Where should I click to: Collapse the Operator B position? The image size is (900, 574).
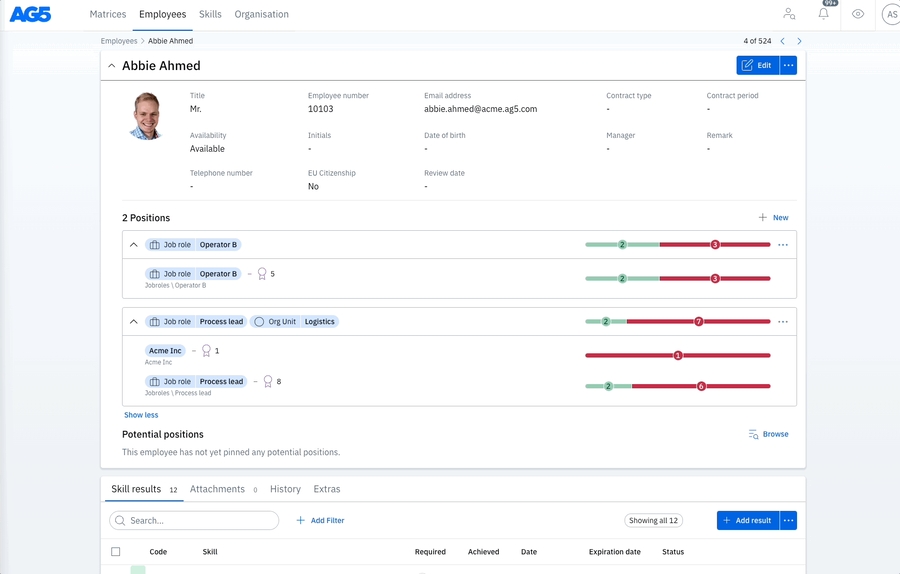134,245
